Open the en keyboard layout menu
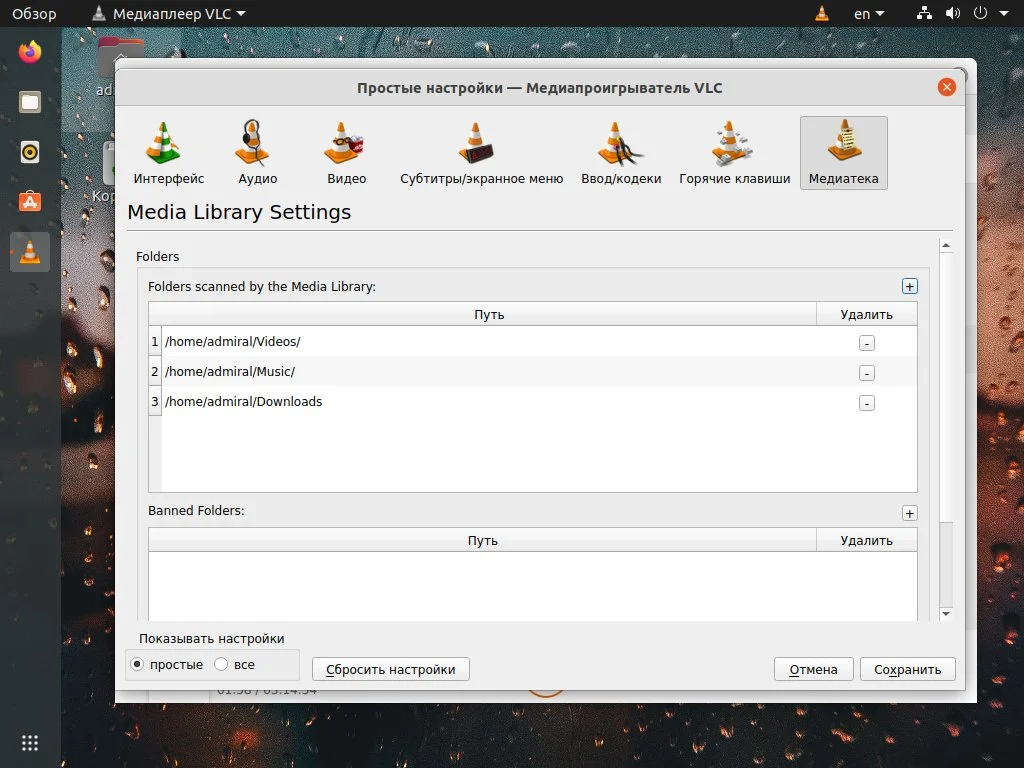This screenshot has width=1024, height=768. click(868, 14)
